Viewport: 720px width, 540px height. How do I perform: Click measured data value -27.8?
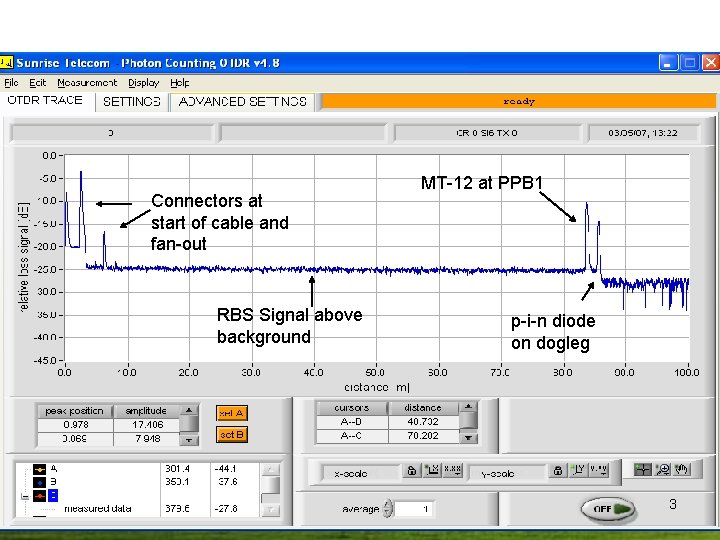coord(225,509)
